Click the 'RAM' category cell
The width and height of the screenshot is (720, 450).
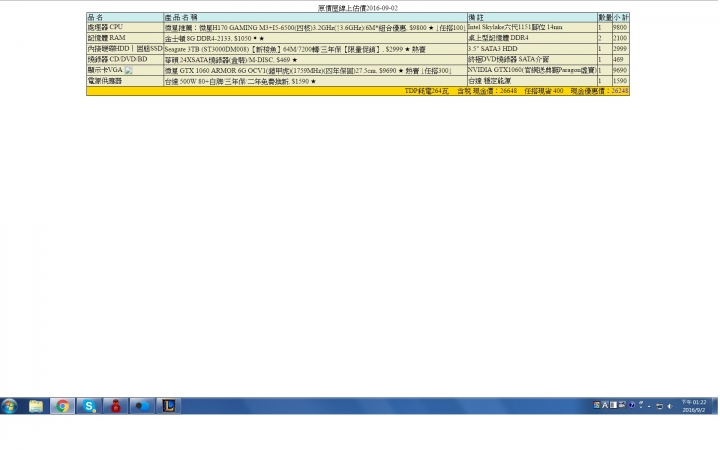tap(125, 38)
